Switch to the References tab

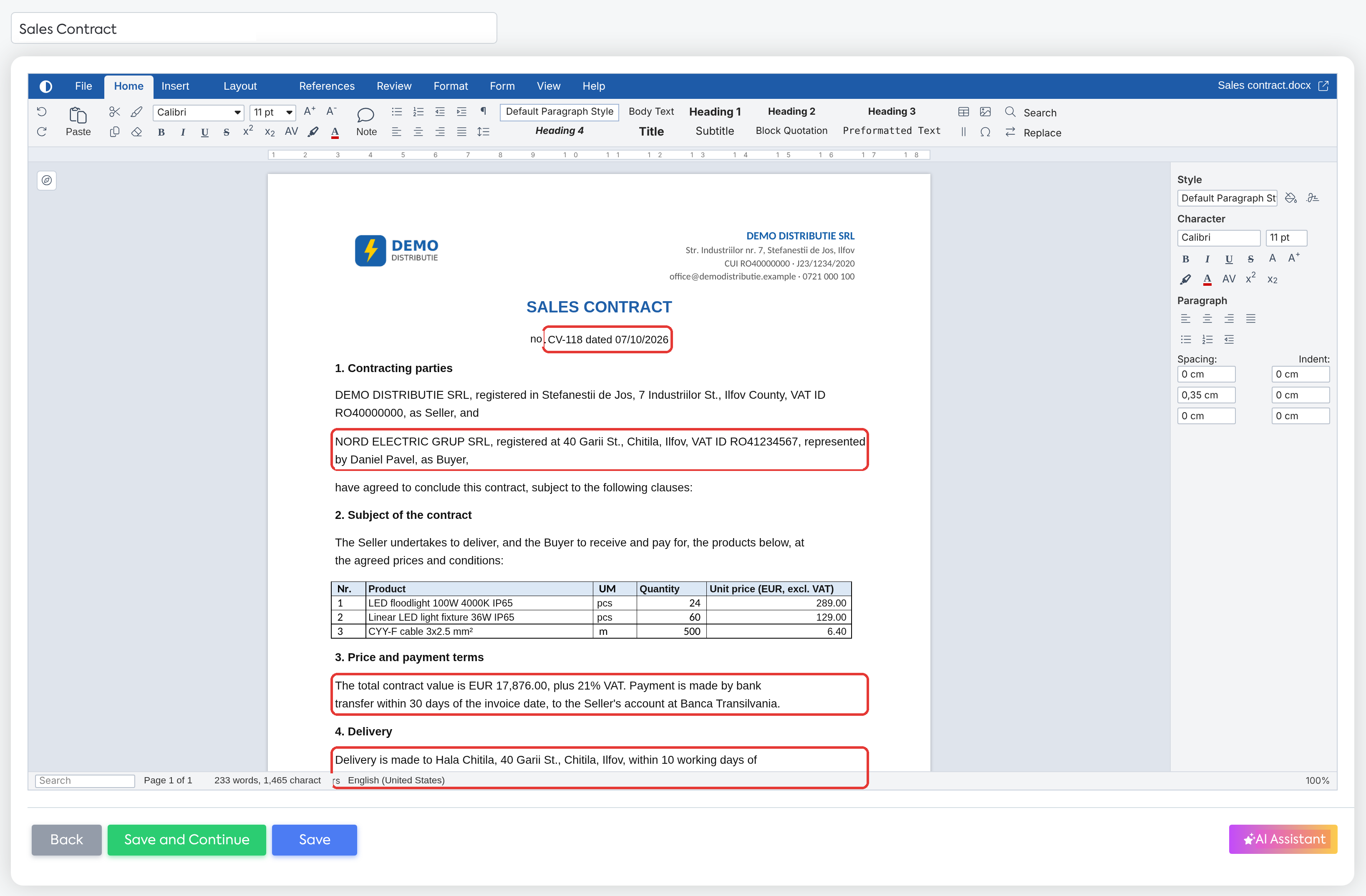coord(327,86)
